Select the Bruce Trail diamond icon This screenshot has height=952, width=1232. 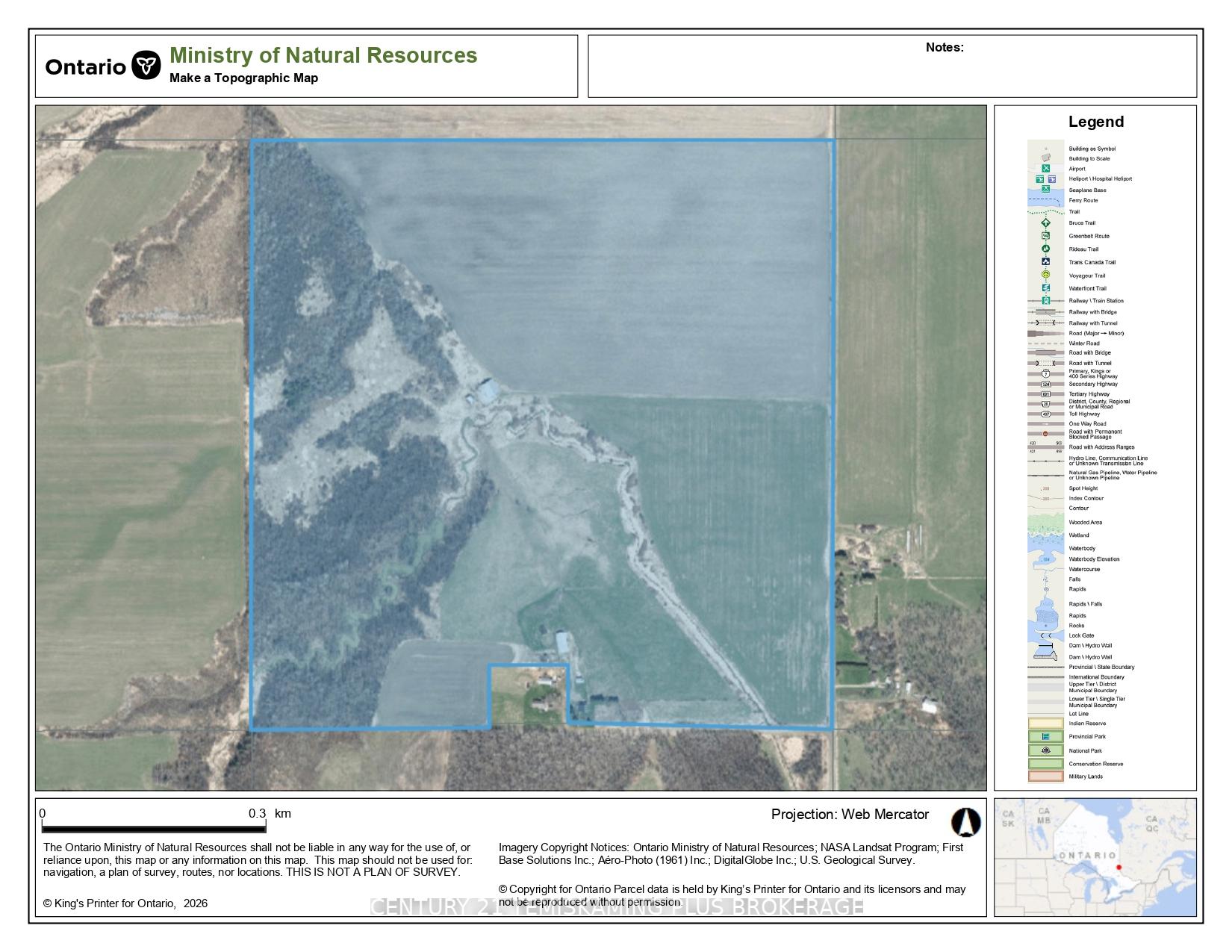pos(1046,223)
